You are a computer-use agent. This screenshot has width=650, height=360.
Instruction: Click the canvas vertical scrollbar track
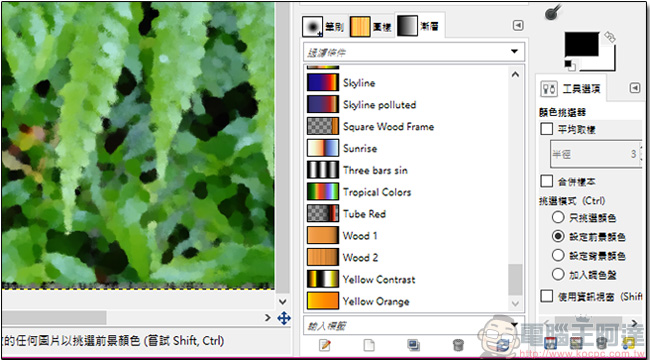(x=283, y=149)
